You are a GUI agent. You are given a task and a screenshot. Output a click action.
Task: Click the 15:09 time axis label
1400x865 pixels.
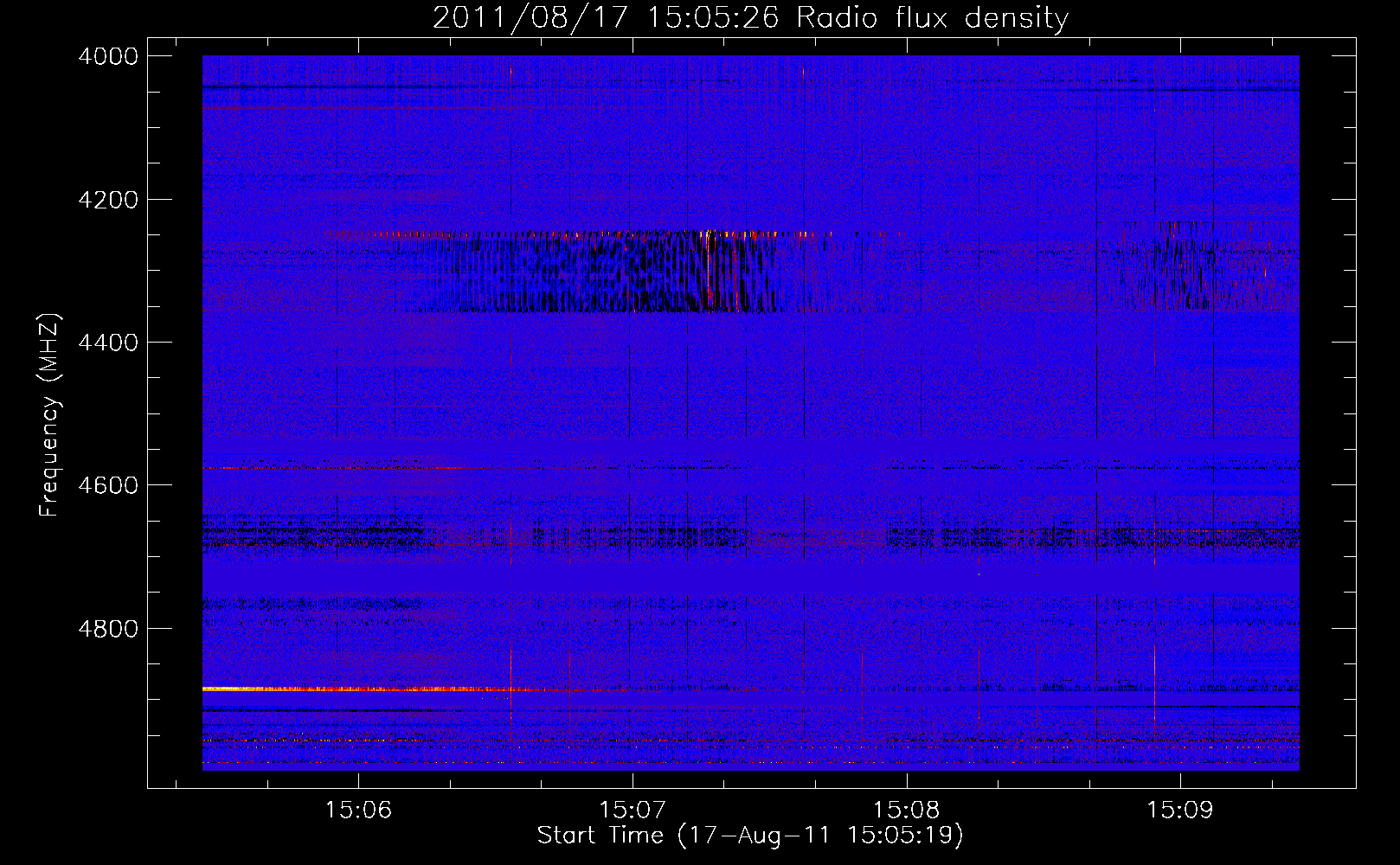[1180, 811]
